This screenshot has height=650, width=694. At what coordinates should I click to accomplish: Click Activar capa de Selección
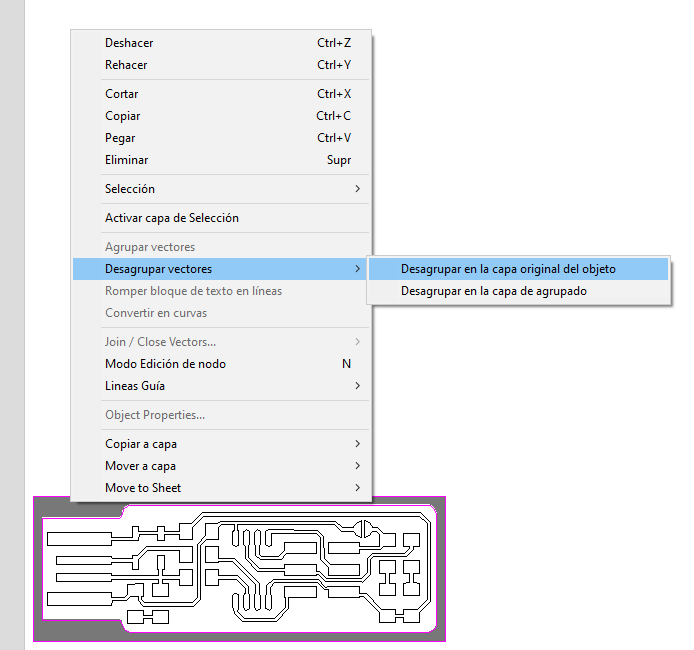coord(221,218)
